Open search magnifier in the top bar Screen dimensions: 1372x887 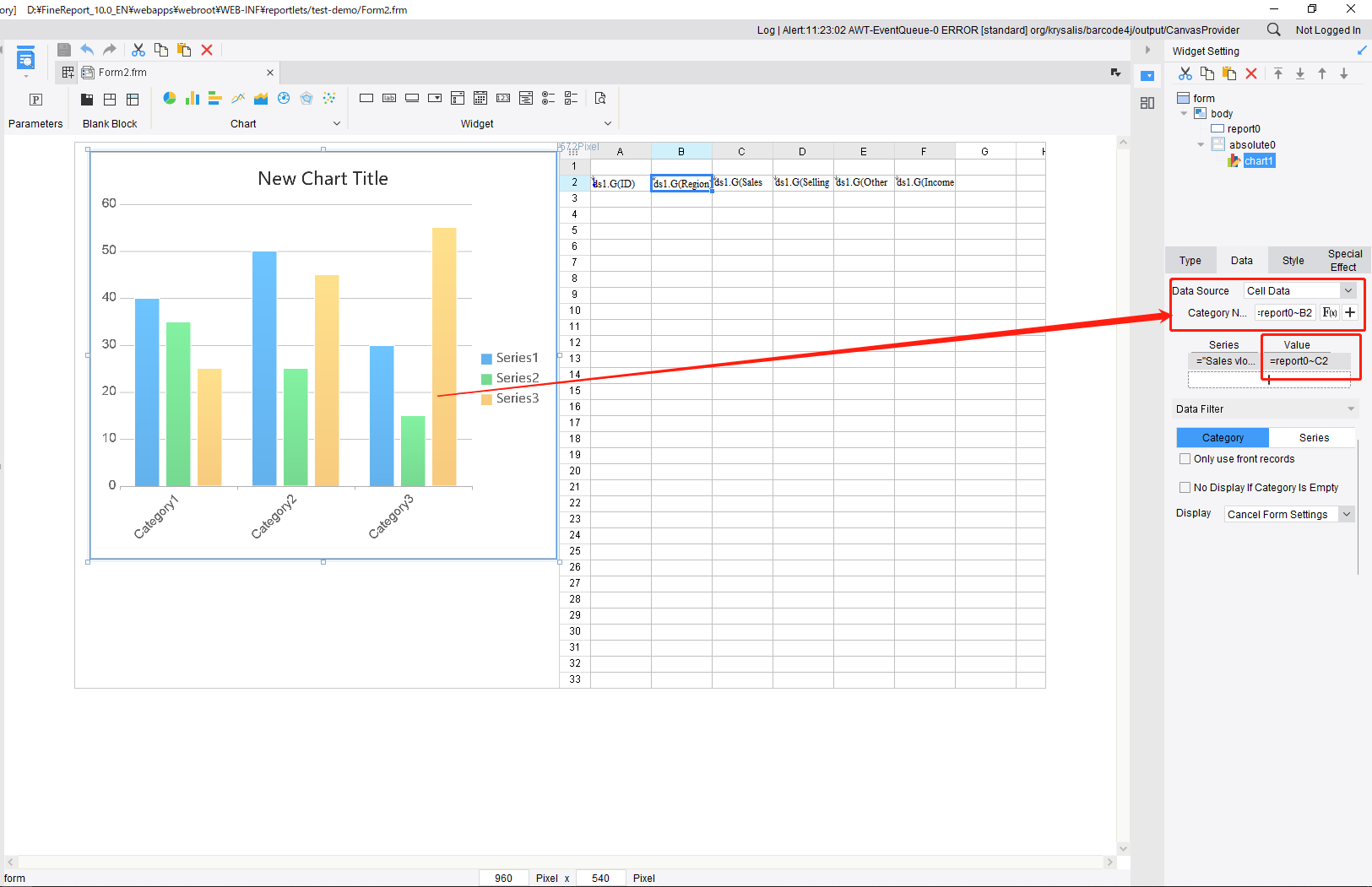pyautogui.click(x=1273, y=30)
